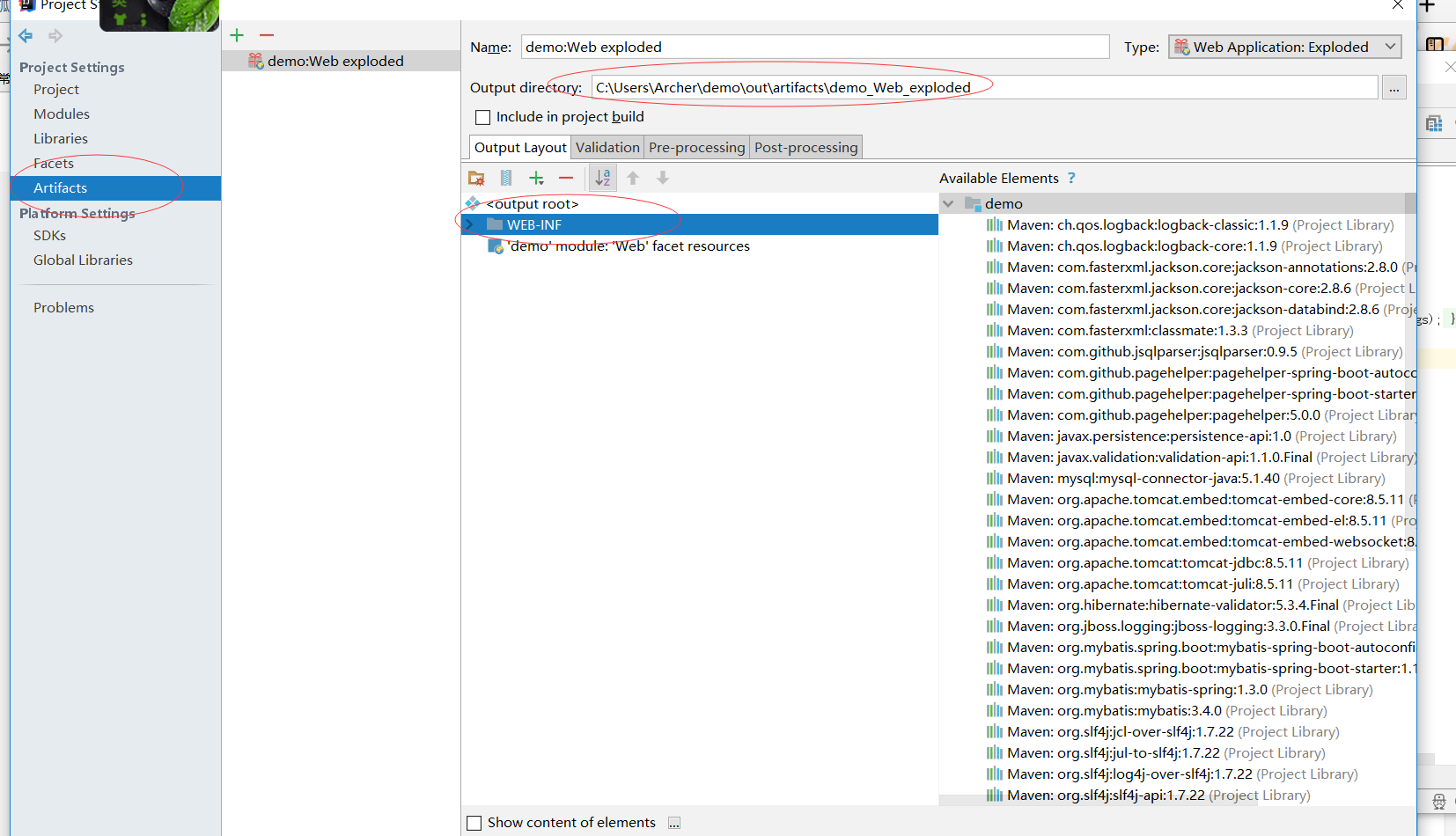The width and height of the screenshot is (1456, 836).
Task: Toggle the Sort Alphabetically icon
Action: click(x=602, y=177)
